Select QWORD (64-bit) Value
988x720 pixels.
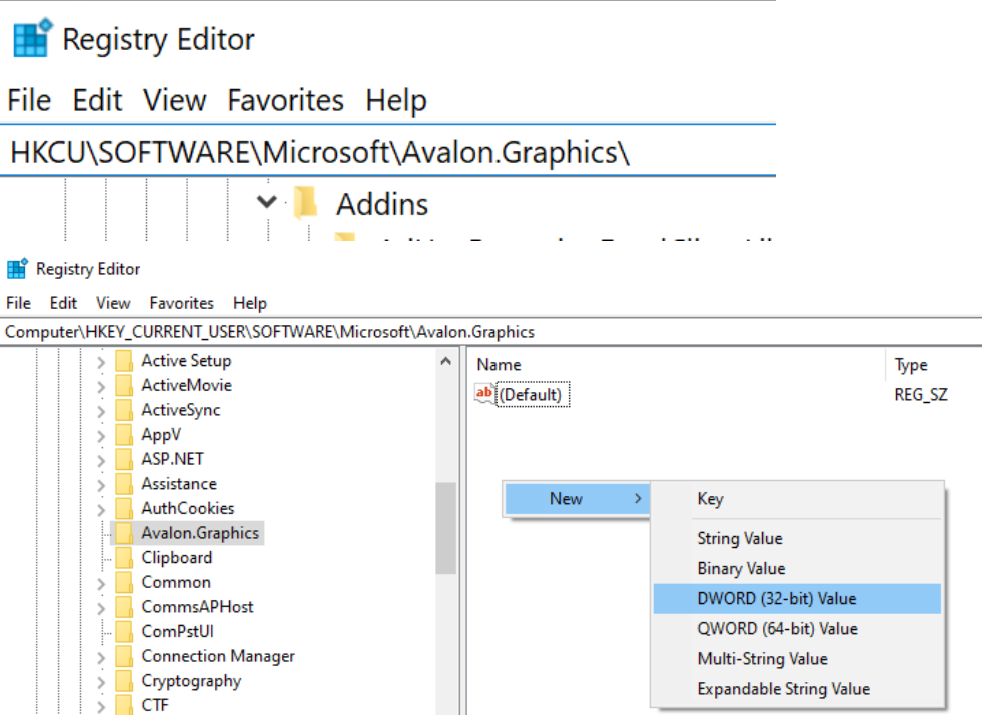click(797, 629)
